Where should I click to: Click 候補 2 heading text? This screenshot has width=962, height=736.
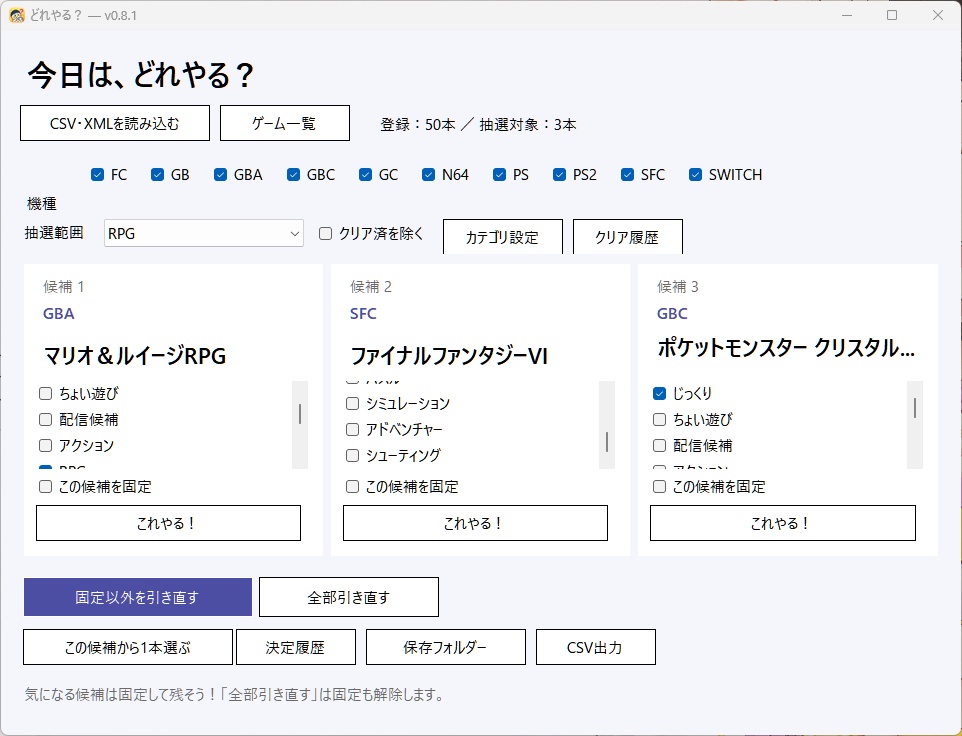pyautogui.click(x=371, y=286)
